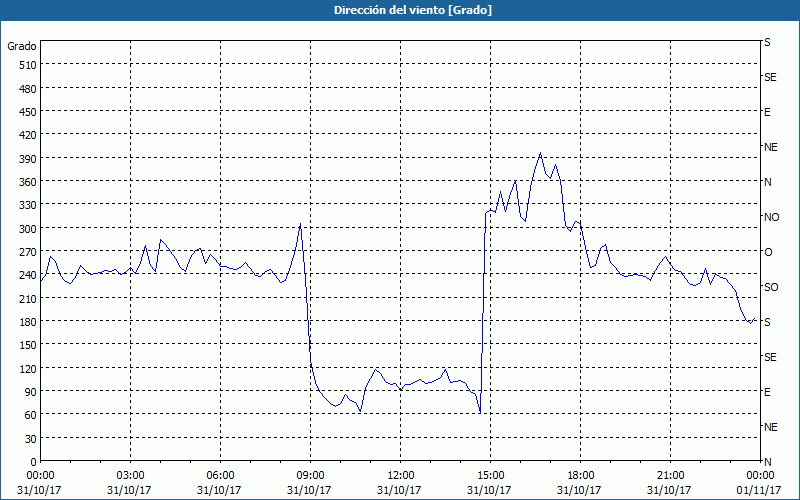Click the 360 y-axis value
Image resolution: width=800 pixels, height=500 pixels.
coord(28,182)
